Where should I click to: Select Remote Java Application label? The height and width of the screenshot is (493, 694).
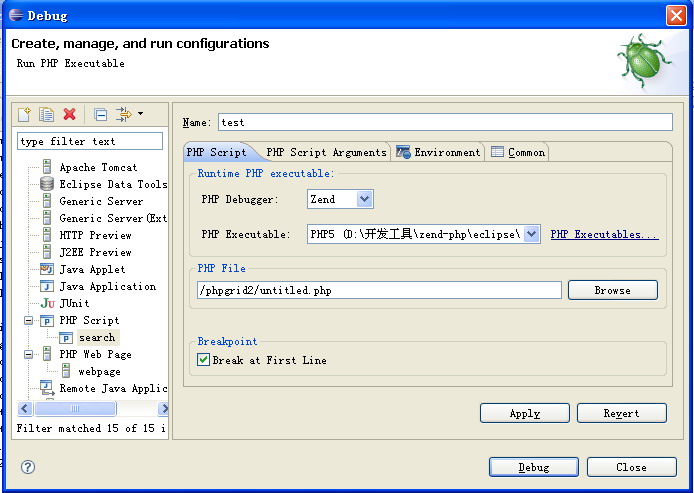(113, 388)
